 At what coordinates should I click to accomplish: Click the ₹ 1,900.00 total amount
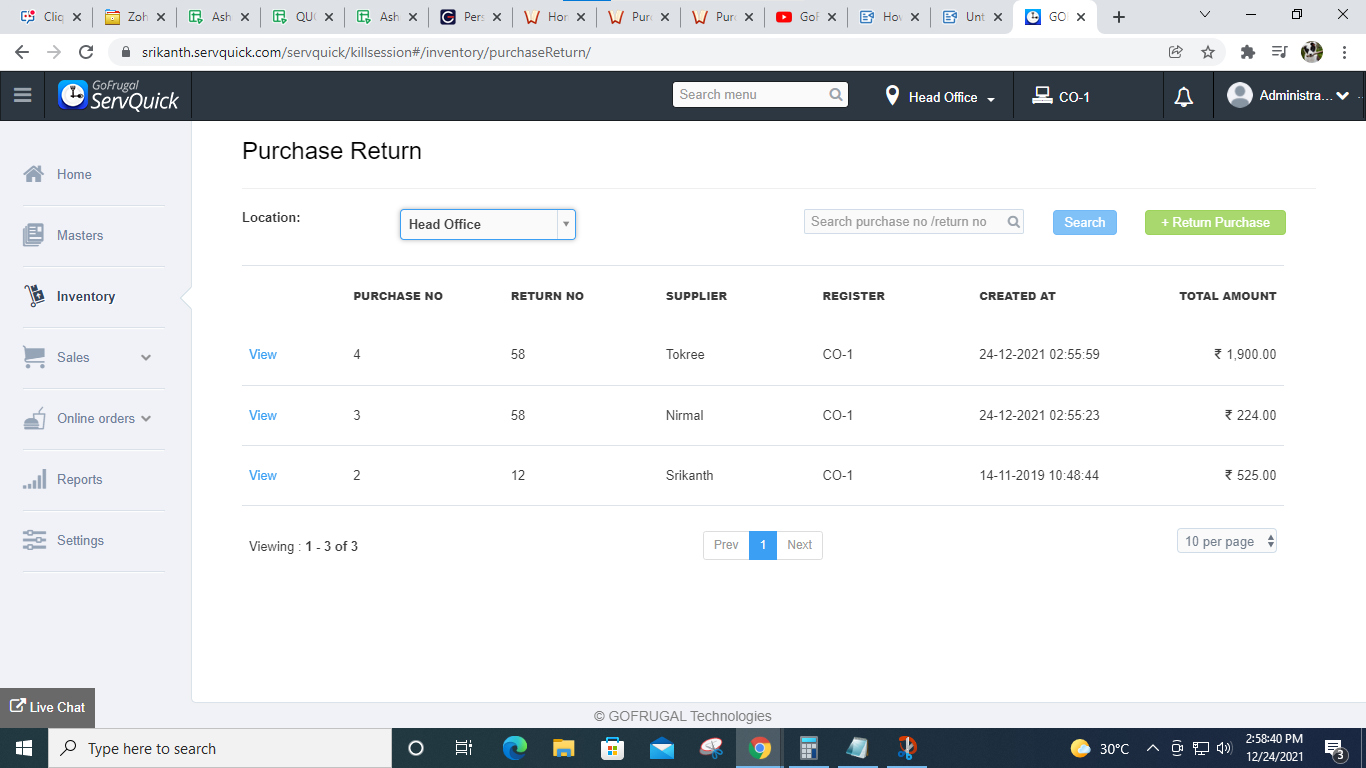coord(1245,355)
